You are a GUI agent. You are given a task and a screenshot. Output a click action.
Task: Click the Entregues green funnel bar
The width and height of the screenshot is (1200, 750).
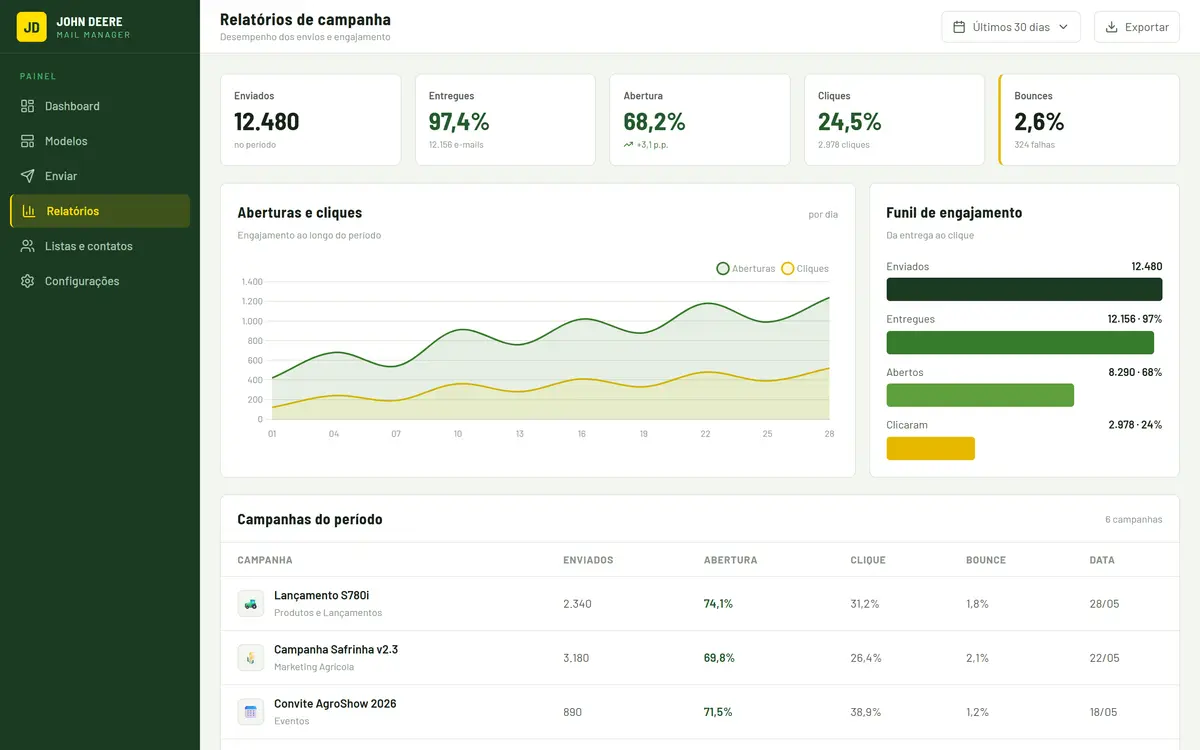pos(1020,342)
